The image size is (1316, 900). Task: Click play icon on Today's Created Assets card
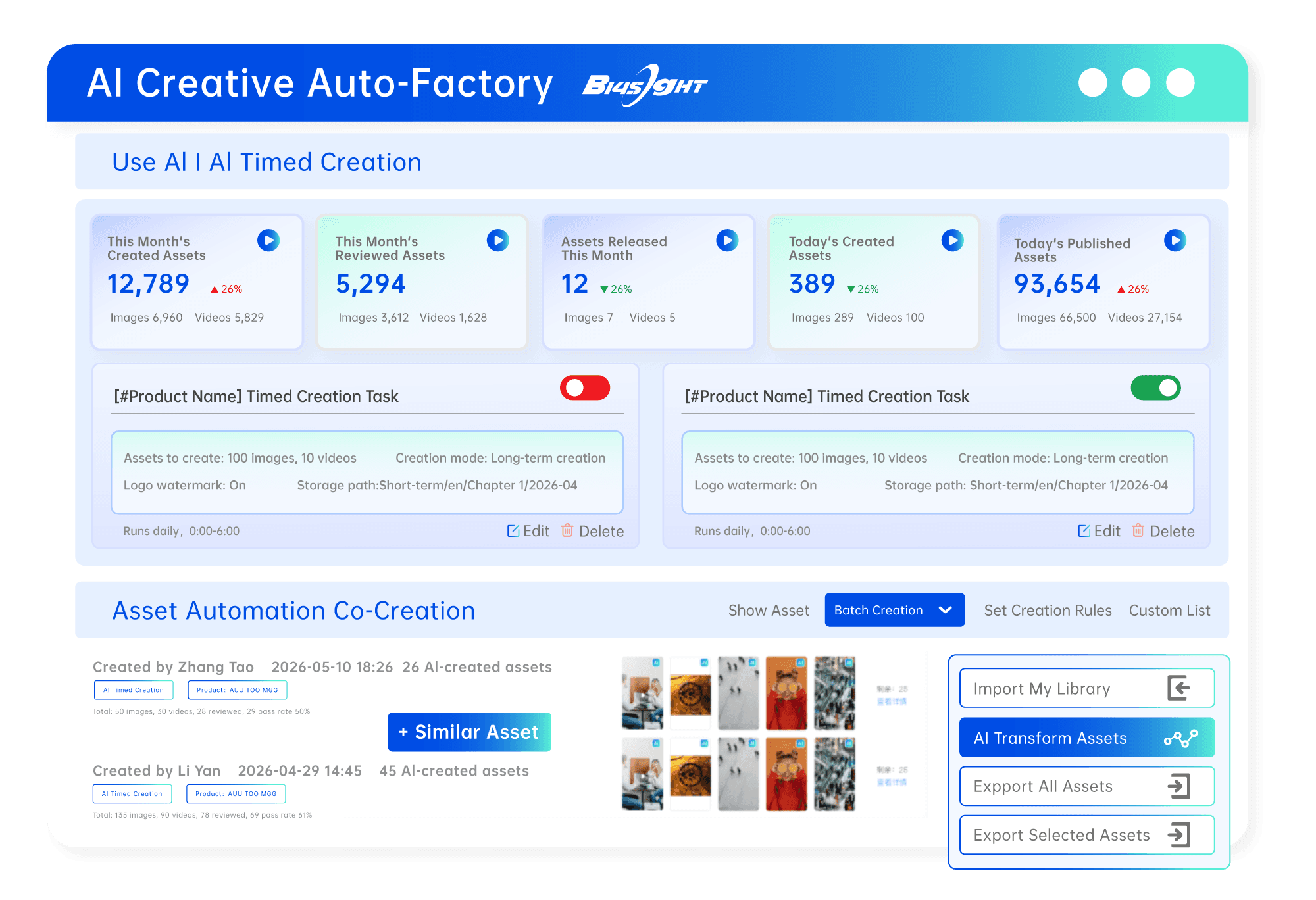(x=953, y=240)
